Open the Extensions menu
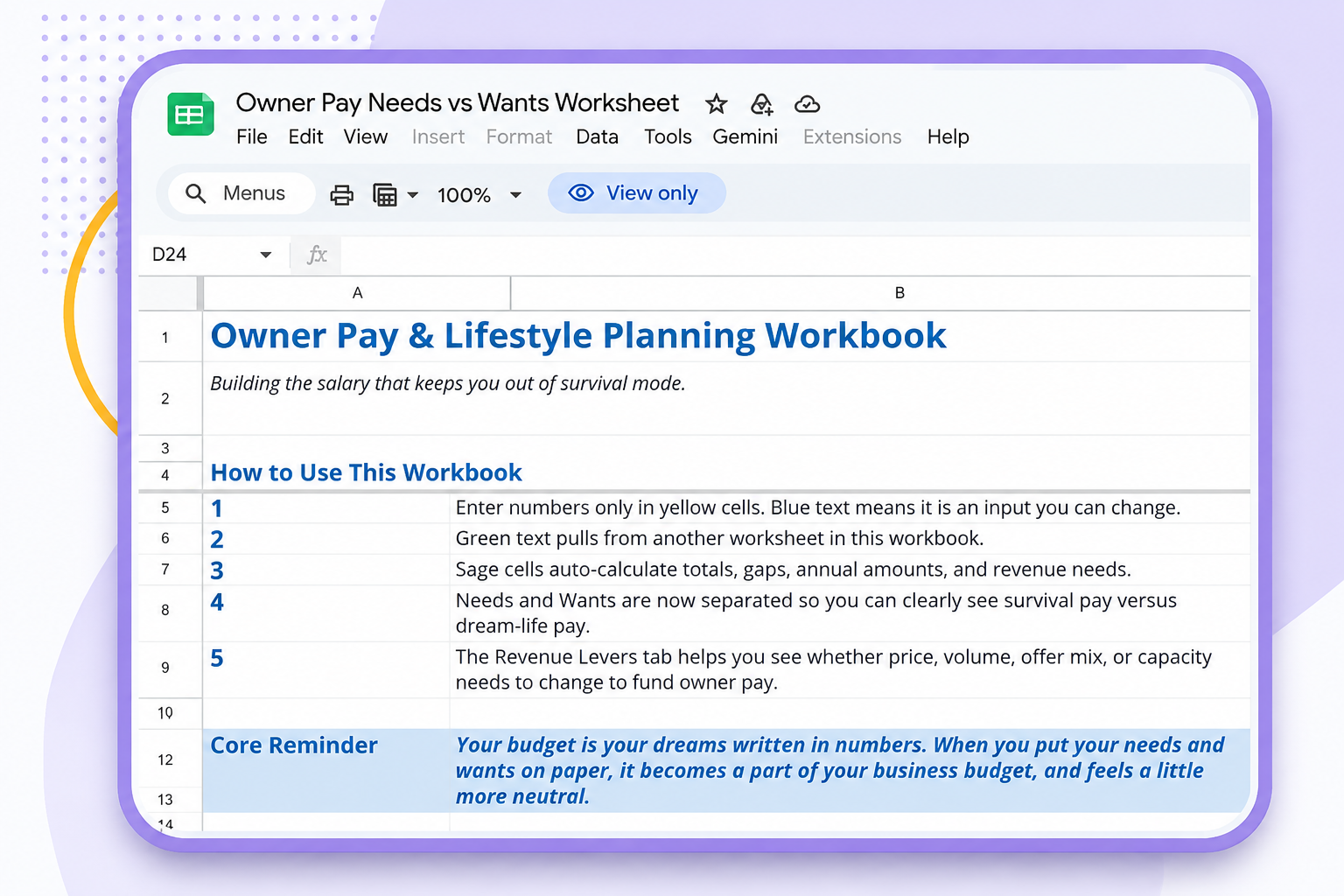This screenshot has width=1344, height=896. coord(852,137)
